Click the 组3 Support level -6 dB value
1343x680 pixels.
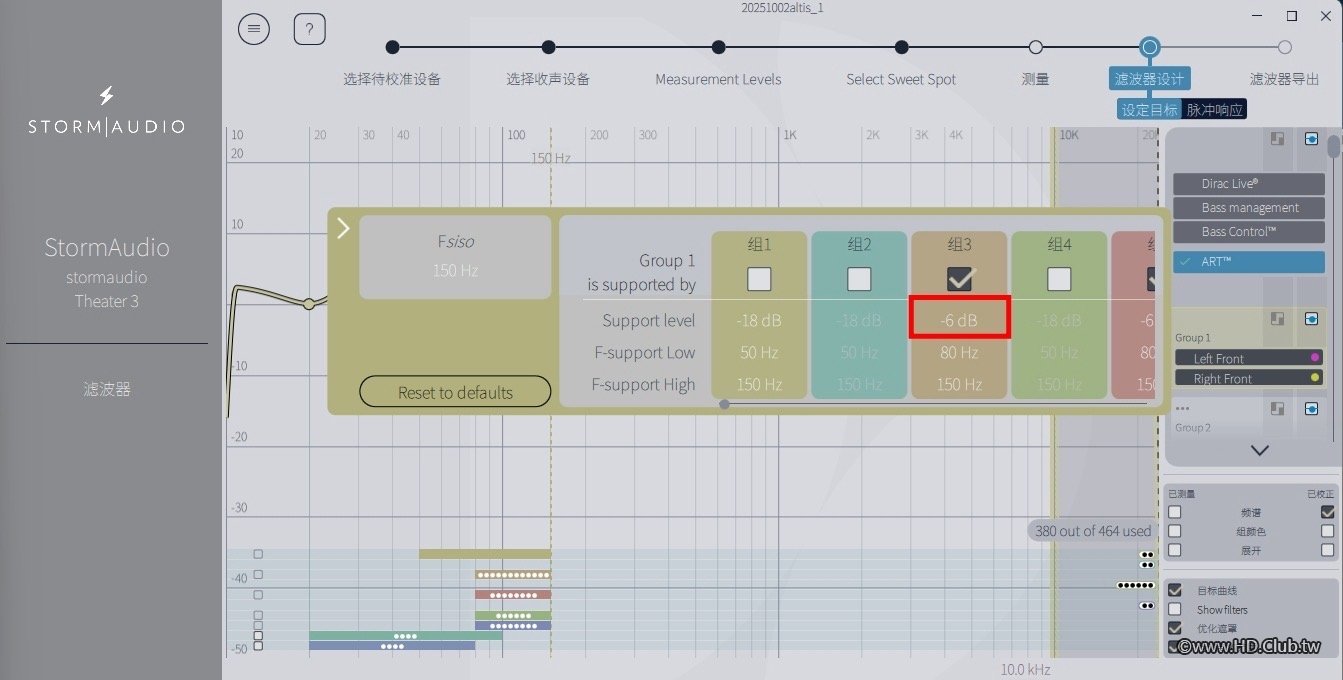[x=959, y=321]
